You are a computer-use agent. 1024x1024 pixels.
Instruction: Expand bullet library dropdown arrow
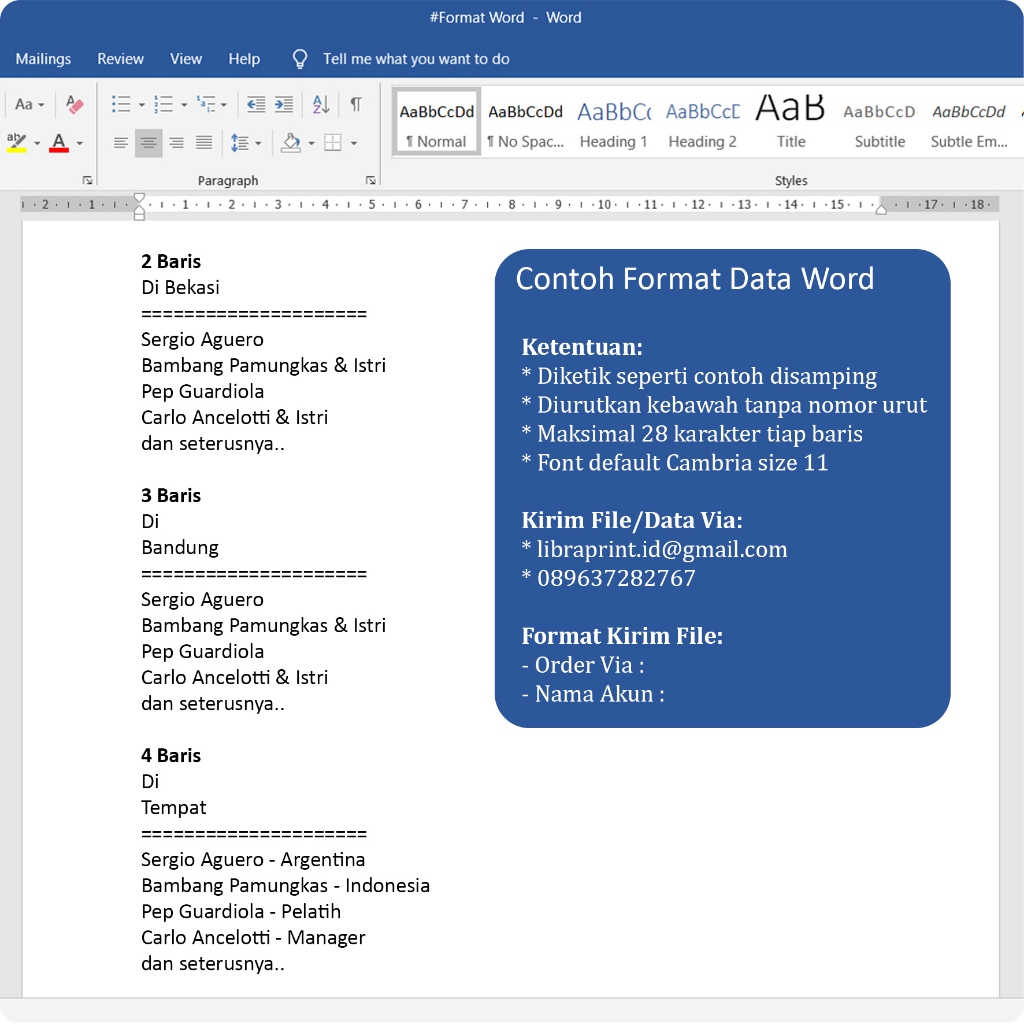click(142, 105)
